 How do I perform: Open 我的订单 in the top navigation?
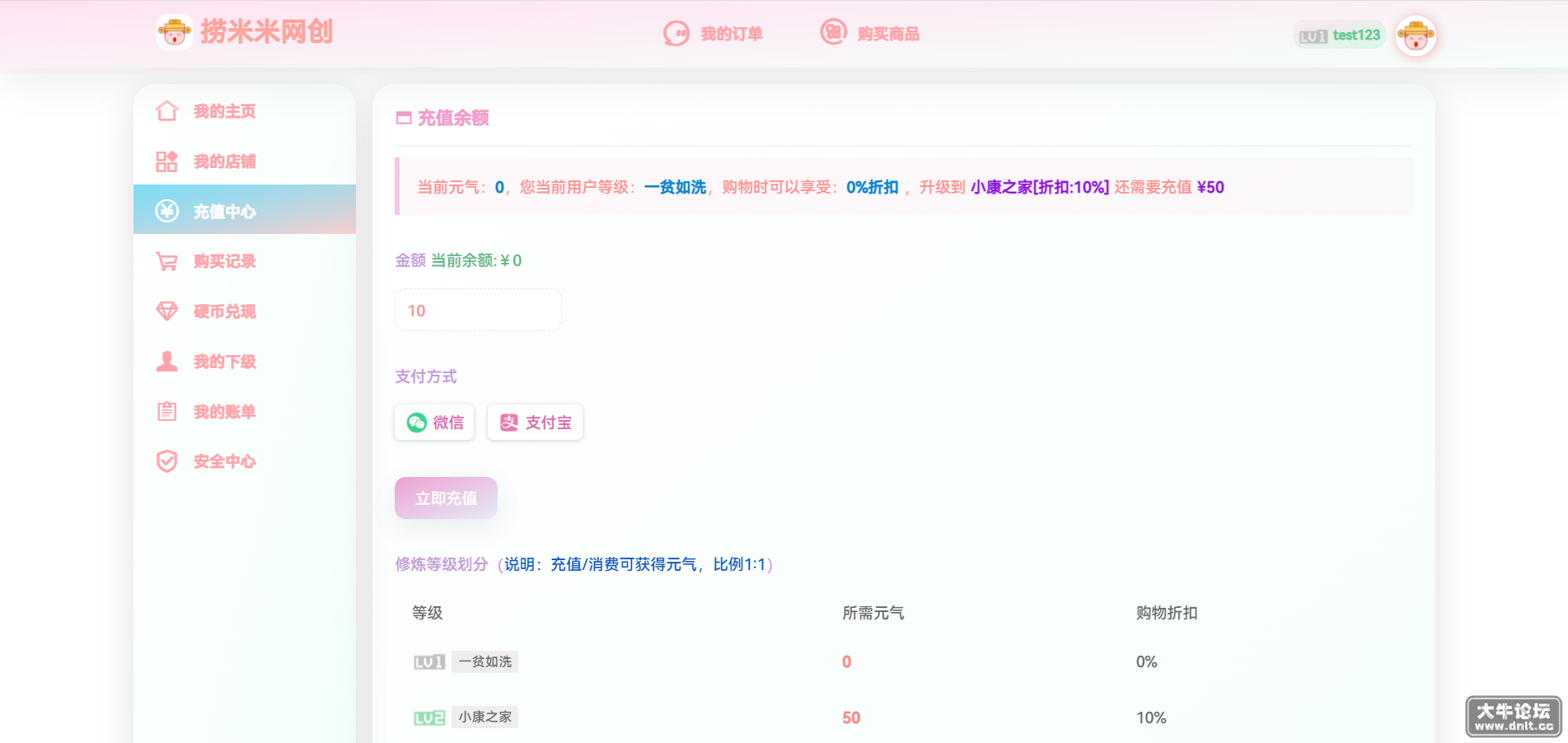714,33
